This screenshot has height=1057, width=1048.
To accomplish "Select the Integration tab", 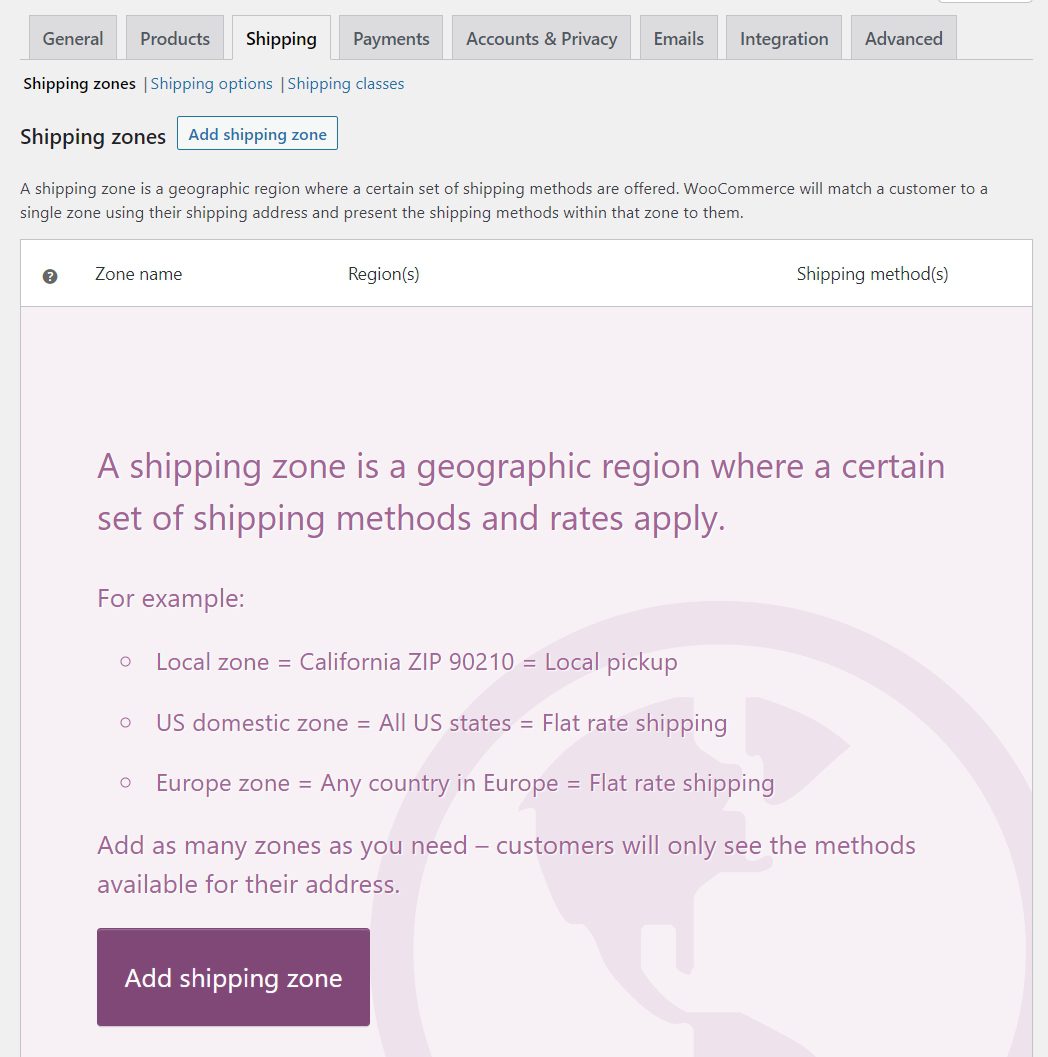I will pyautogui.click(x=784, y=37).
